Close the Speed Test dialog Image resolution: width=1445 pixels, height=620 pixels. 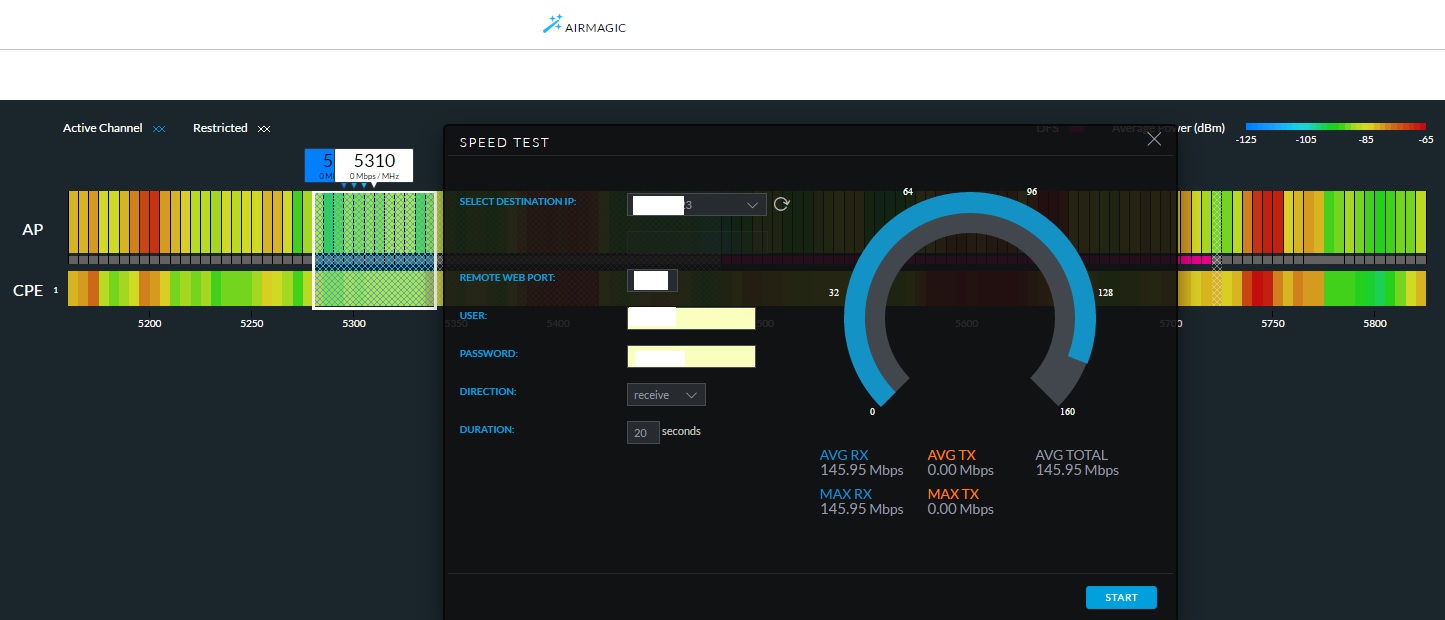1154,140
